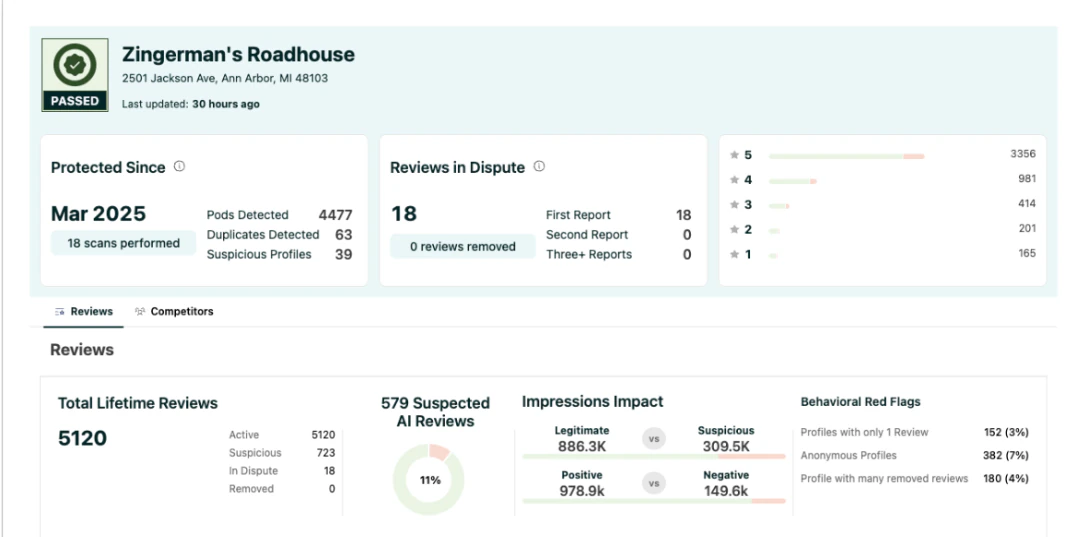Screen dimensions: 1082x537
Task: Click the star icon in the 2-star row
Action: (734, 230)
